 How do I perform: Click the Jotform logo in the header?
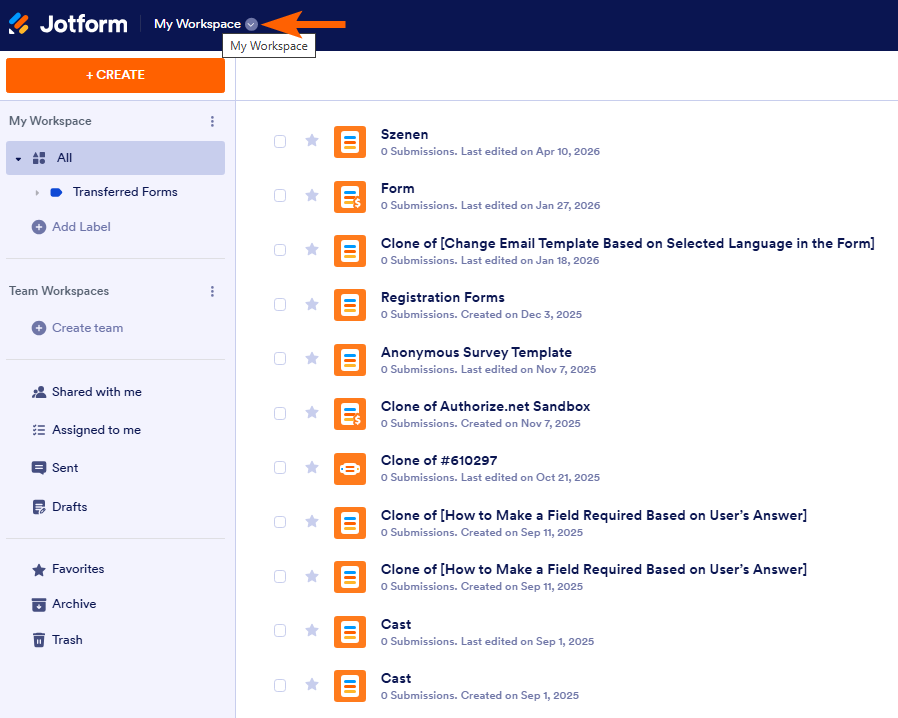pyautogui.click(x=68, y=24)
